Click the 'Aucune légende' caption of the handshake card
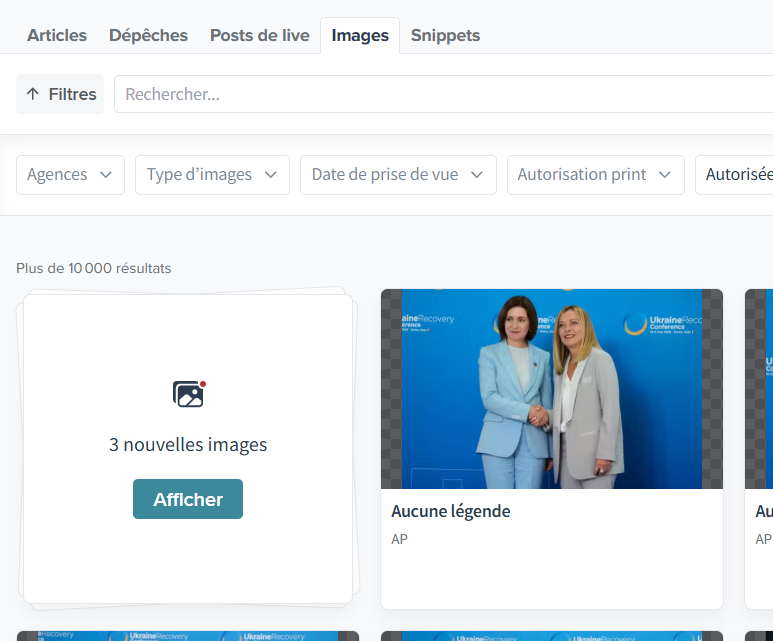This screenshot has width=773, height=641. 451,511
